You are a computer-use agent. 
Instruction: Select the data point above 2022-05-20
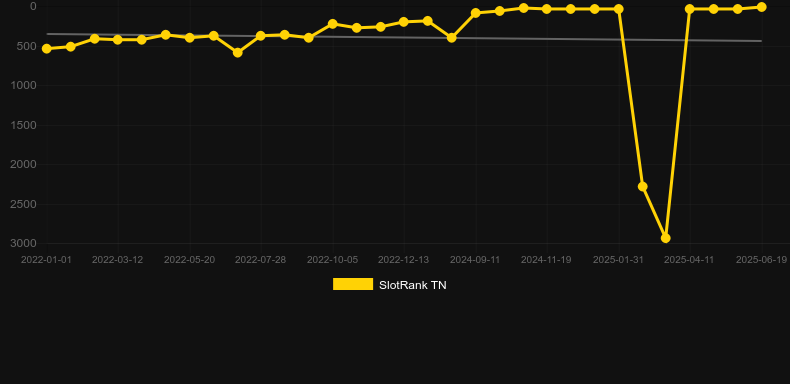[x=189, y=38]
